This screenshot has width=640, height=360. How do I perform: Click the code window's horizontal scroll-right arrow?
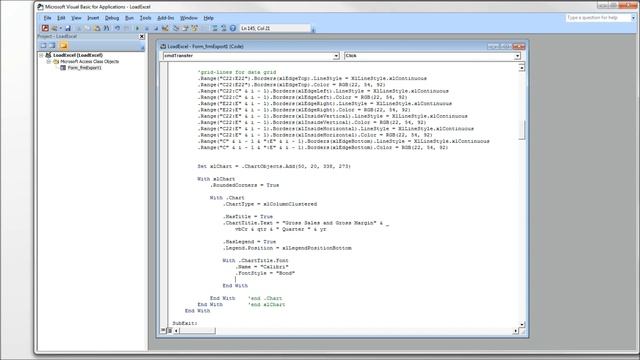(515, 331)
